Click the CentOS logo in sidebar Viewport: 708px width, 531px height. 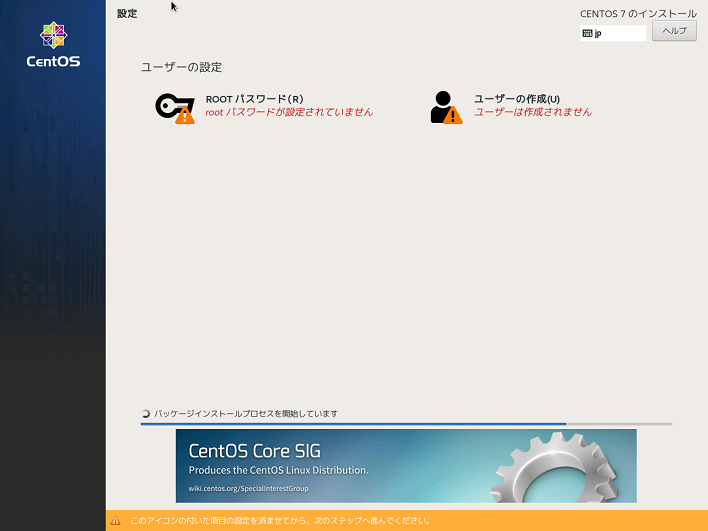click(x=53, y=45)
